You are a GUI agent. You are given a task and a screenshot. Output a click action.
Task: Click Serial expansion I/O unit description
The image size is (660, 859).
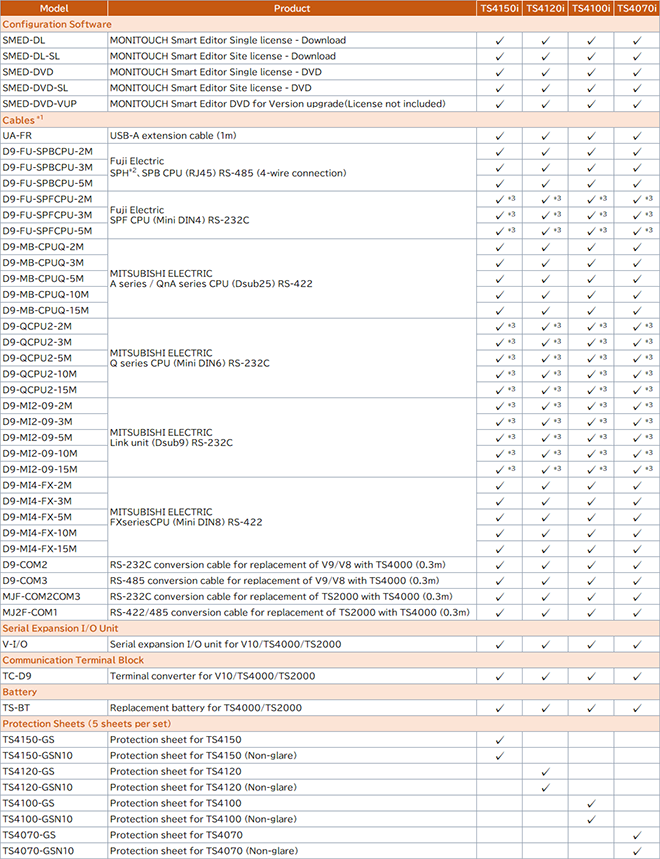(x=226, y=644)
